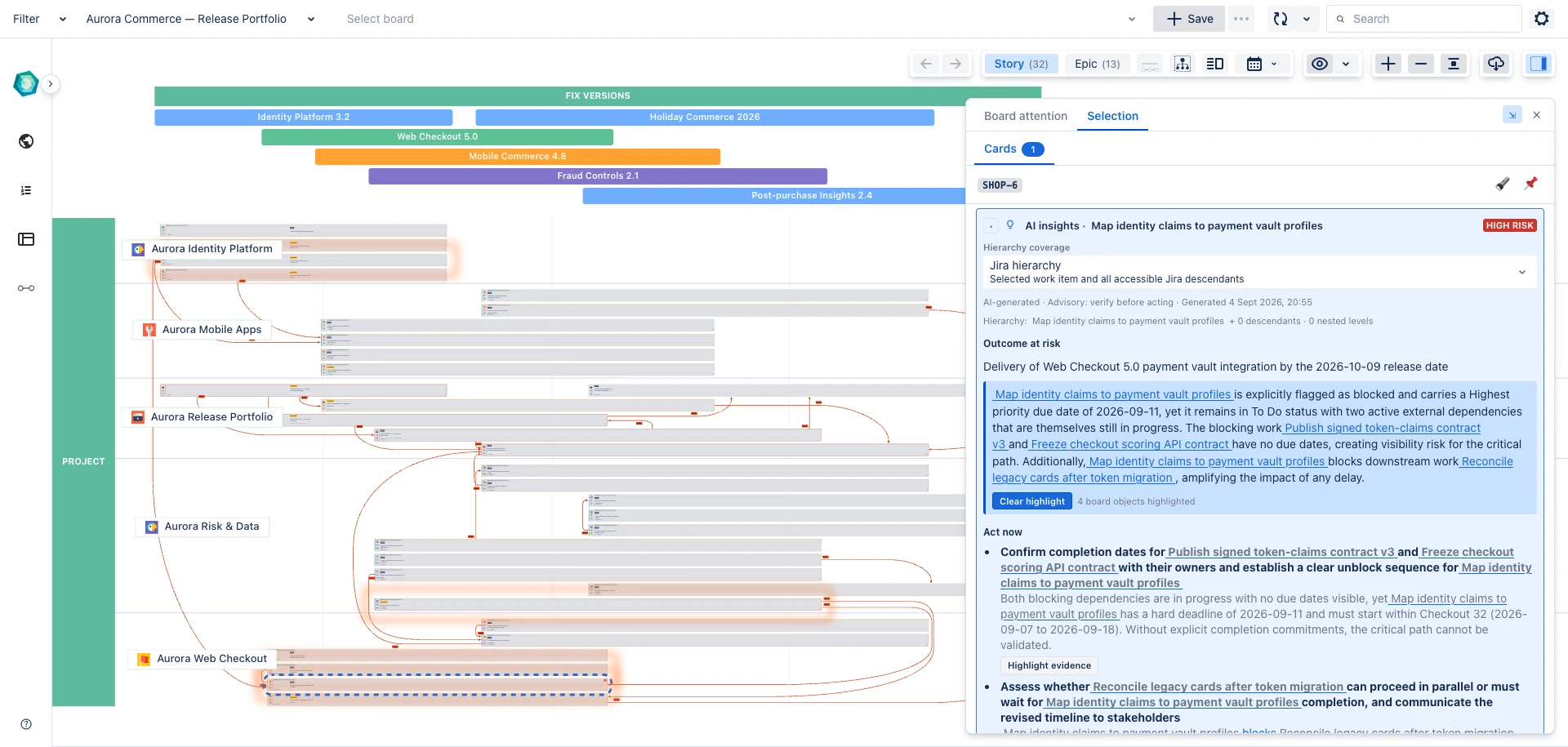Open refresh options dropdown arrow
This screenshot has width=1568, height=747.
tap(1307, 19)
